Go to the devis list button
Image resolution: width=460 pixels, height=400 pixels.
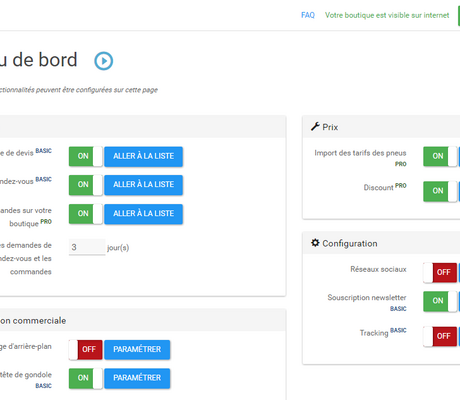pos(143,156)
